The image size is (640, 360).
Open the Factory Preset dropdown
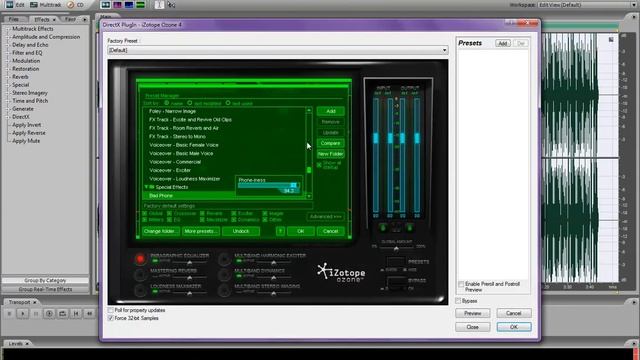point(278,50)
